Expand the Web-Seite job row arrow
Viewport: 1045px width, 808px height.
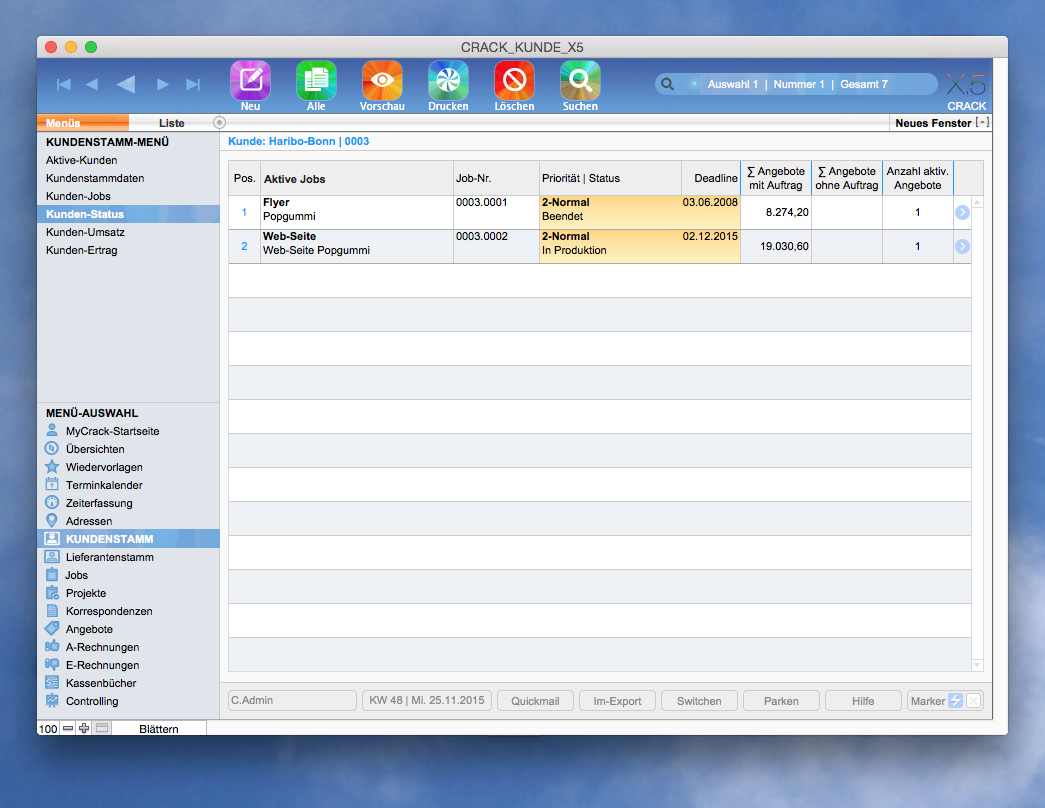962,246
